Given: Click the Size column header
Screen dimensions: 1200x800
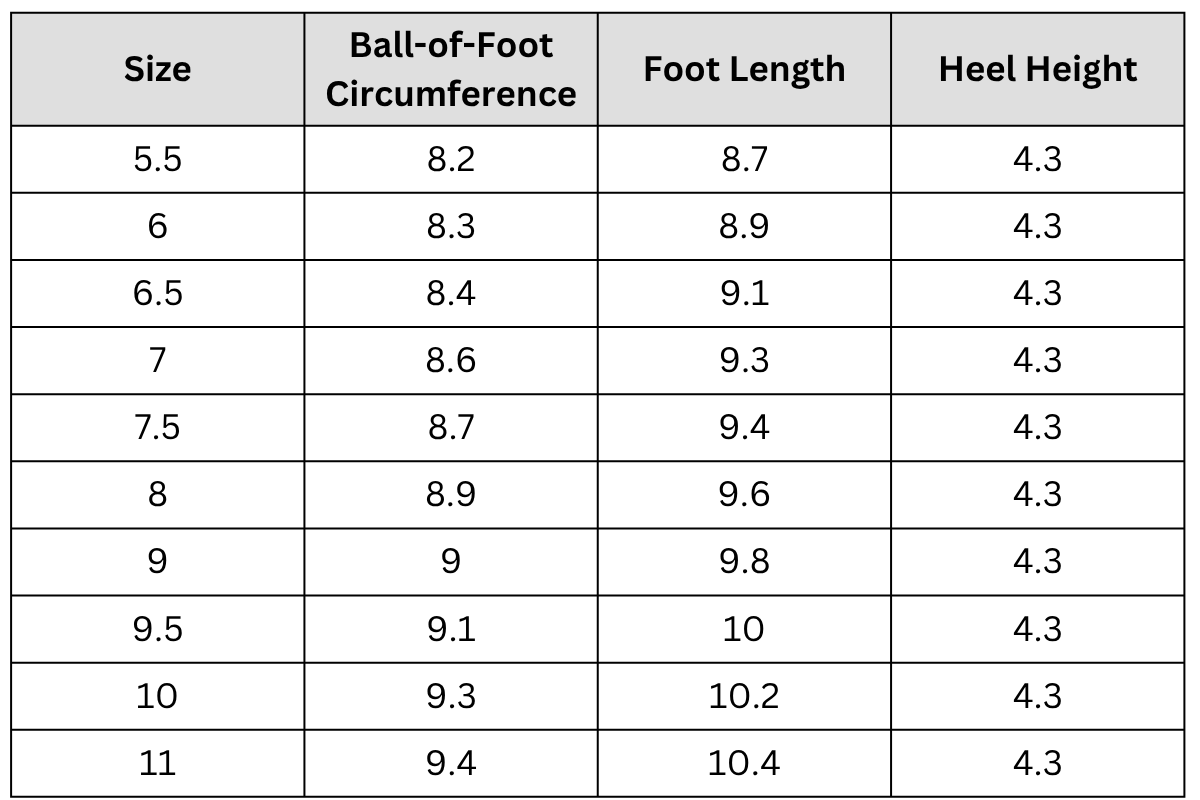Looking at the screenshot, I should (x=157, y=69).
